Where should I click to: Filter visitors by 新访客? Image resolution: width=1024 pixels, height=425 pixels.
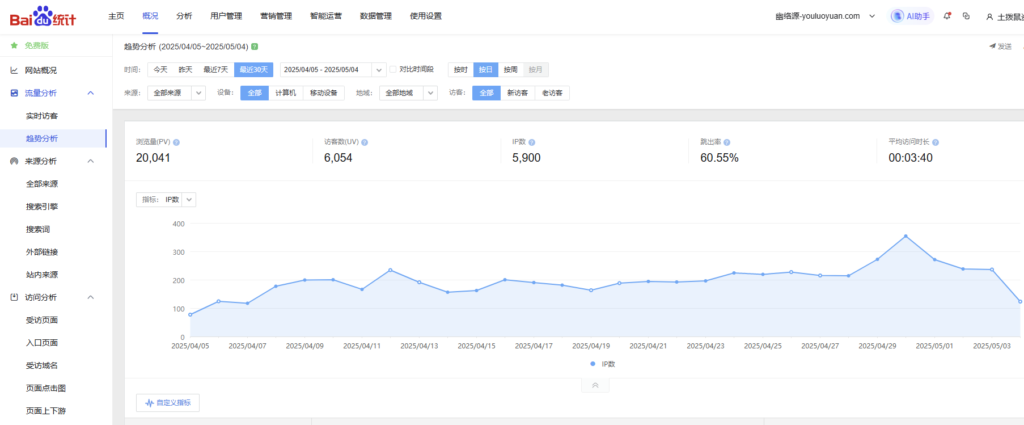[517, 93]
